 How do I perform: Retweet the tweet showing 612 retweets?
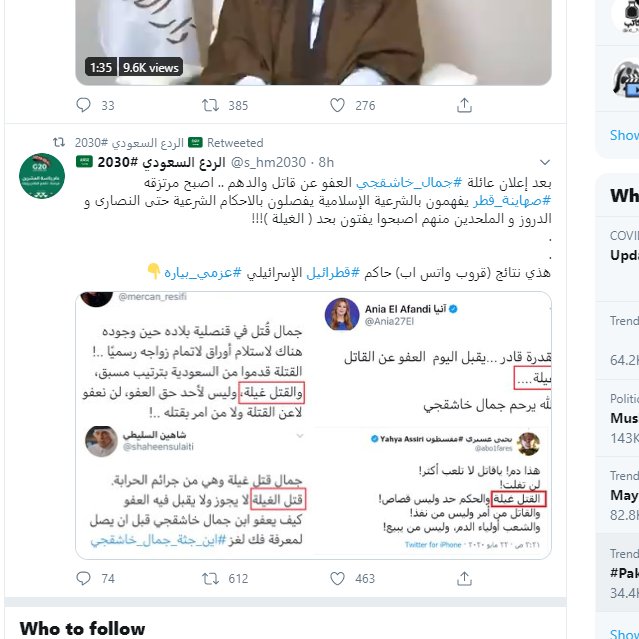210,578
